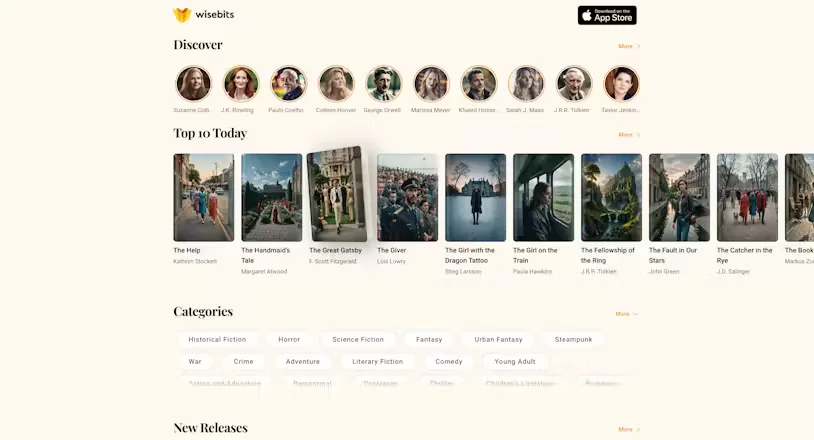This screenshot has width=814, height=440.
Task: Choose the Steampunk category chip
Action: pos(573,339)
